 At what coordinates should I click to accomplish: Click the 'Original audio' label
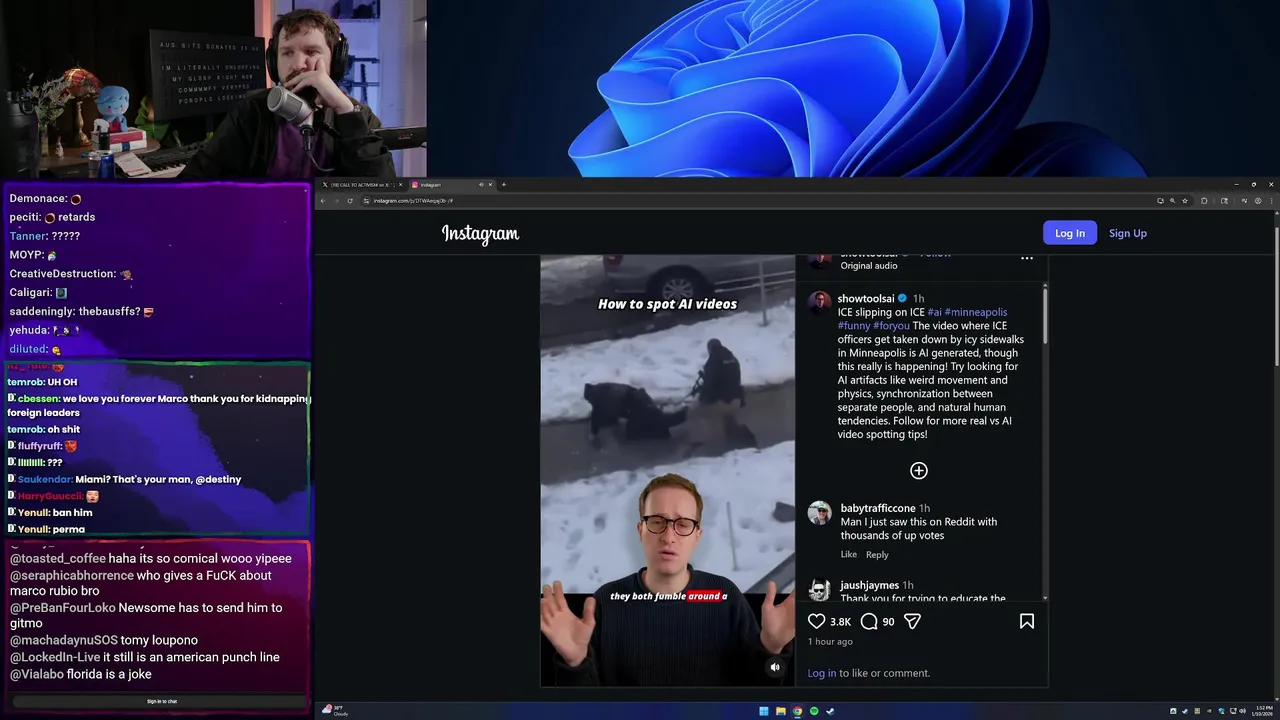tap(869, 266)
